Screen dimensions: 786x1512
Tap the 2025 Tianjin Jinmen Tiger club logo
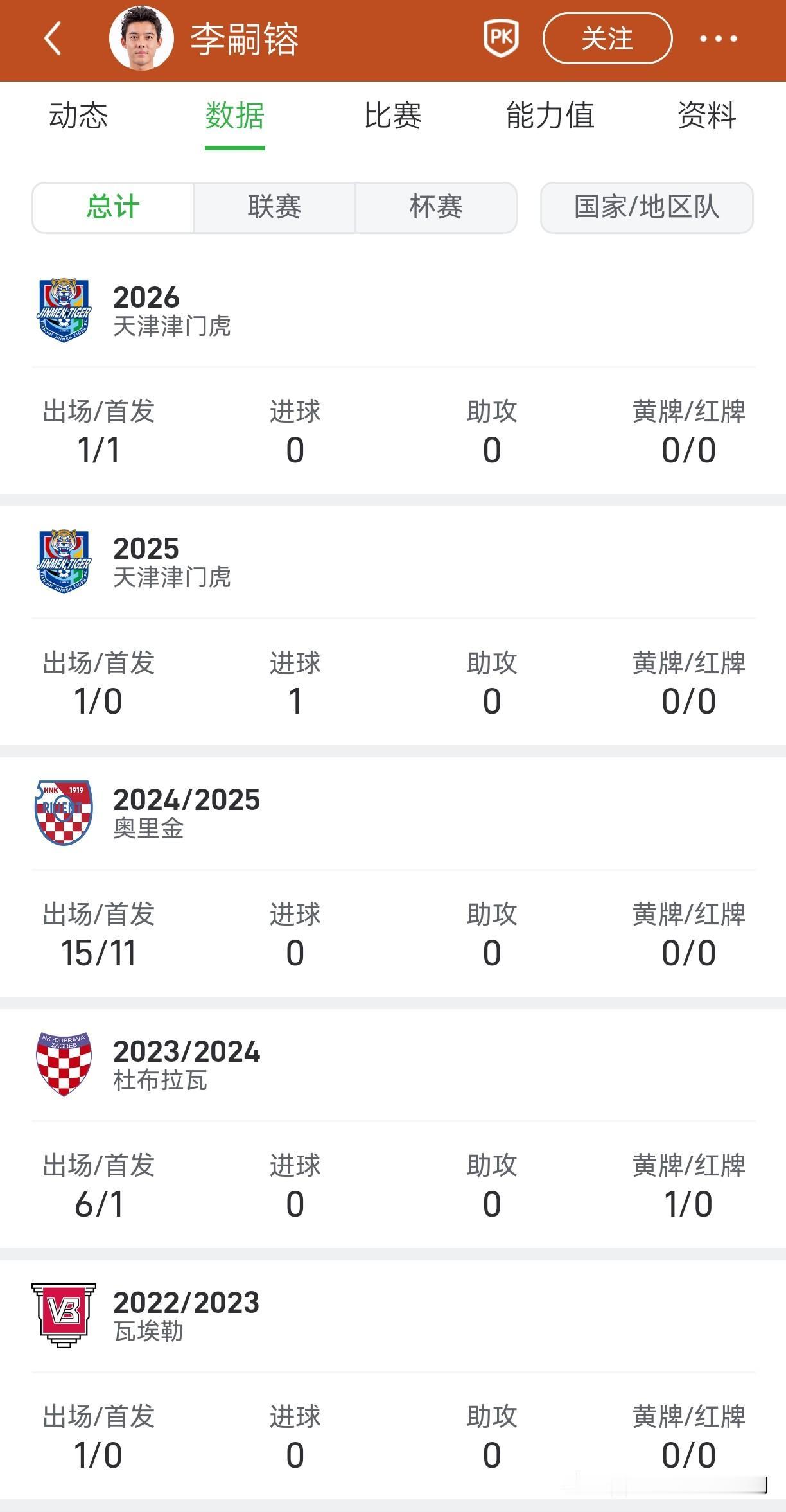click(64, 561)
